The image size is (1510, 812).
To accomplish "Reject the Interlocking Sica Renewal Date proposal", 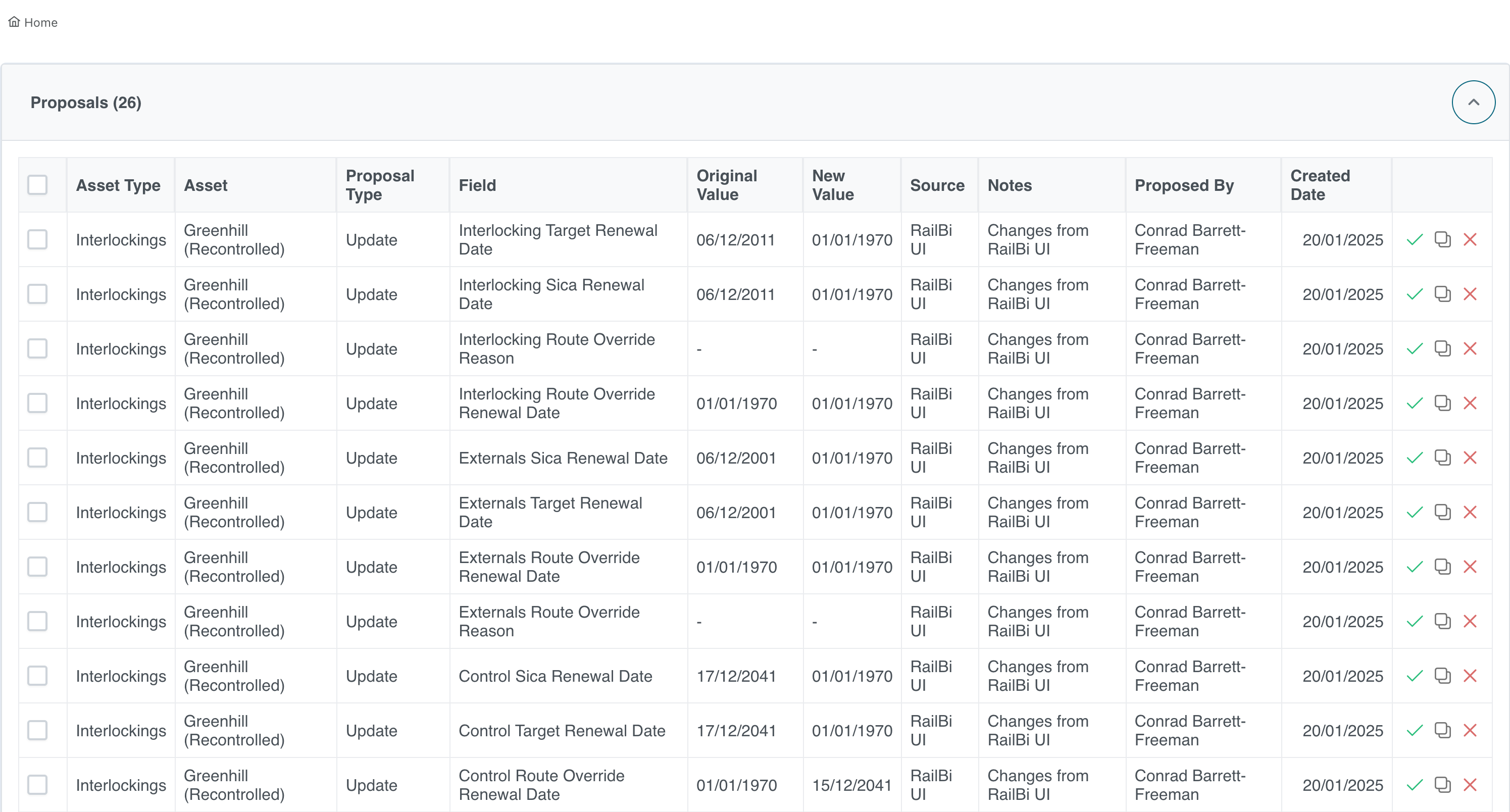I will point(1470,294).
